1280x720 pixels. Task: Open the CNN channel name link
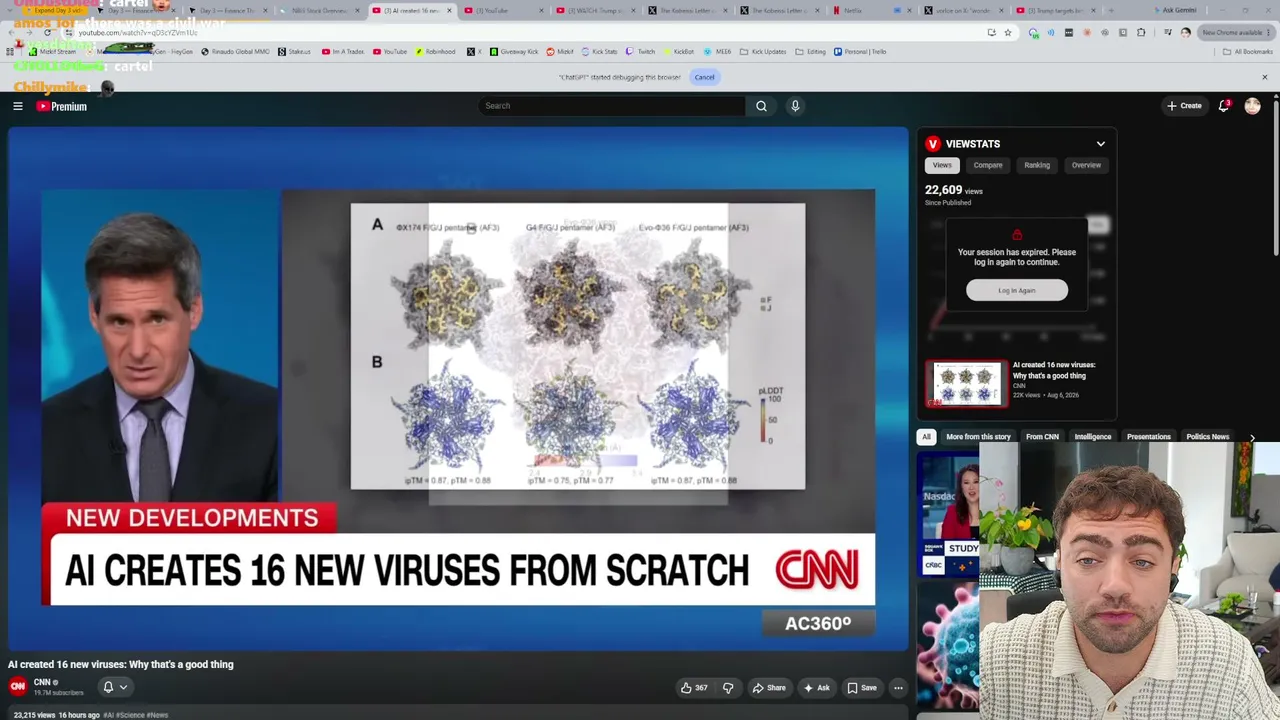(42, 682)
